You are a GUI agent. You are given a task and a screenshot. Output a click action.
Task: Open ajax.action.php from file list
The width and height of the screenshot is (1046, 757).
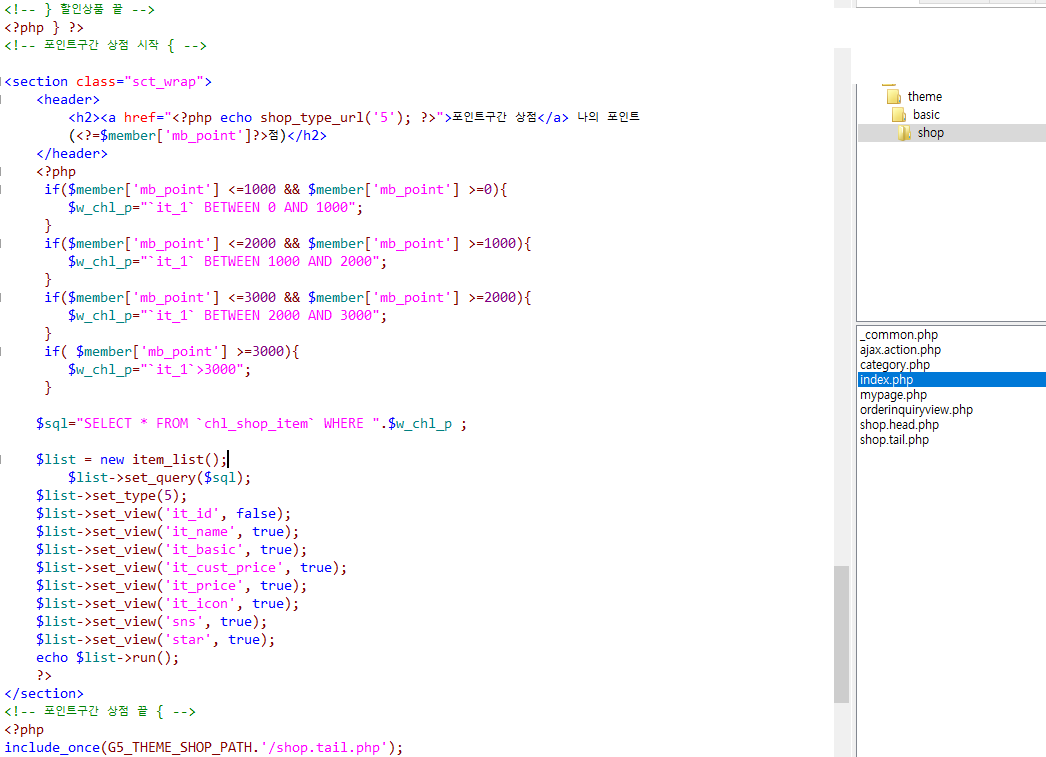[x=900, y=350]
